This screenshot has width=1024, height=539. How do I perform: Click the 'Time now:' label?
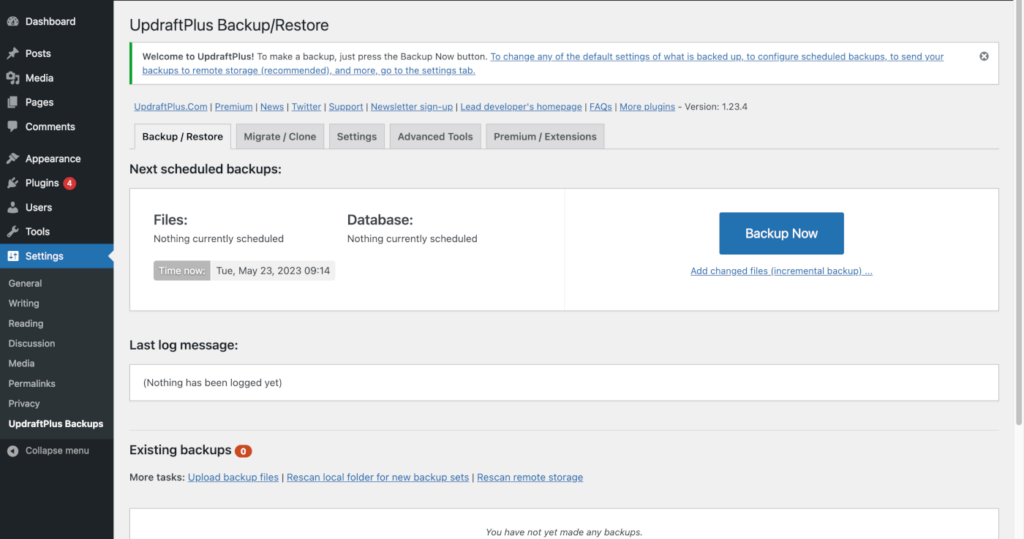[182, 270]
